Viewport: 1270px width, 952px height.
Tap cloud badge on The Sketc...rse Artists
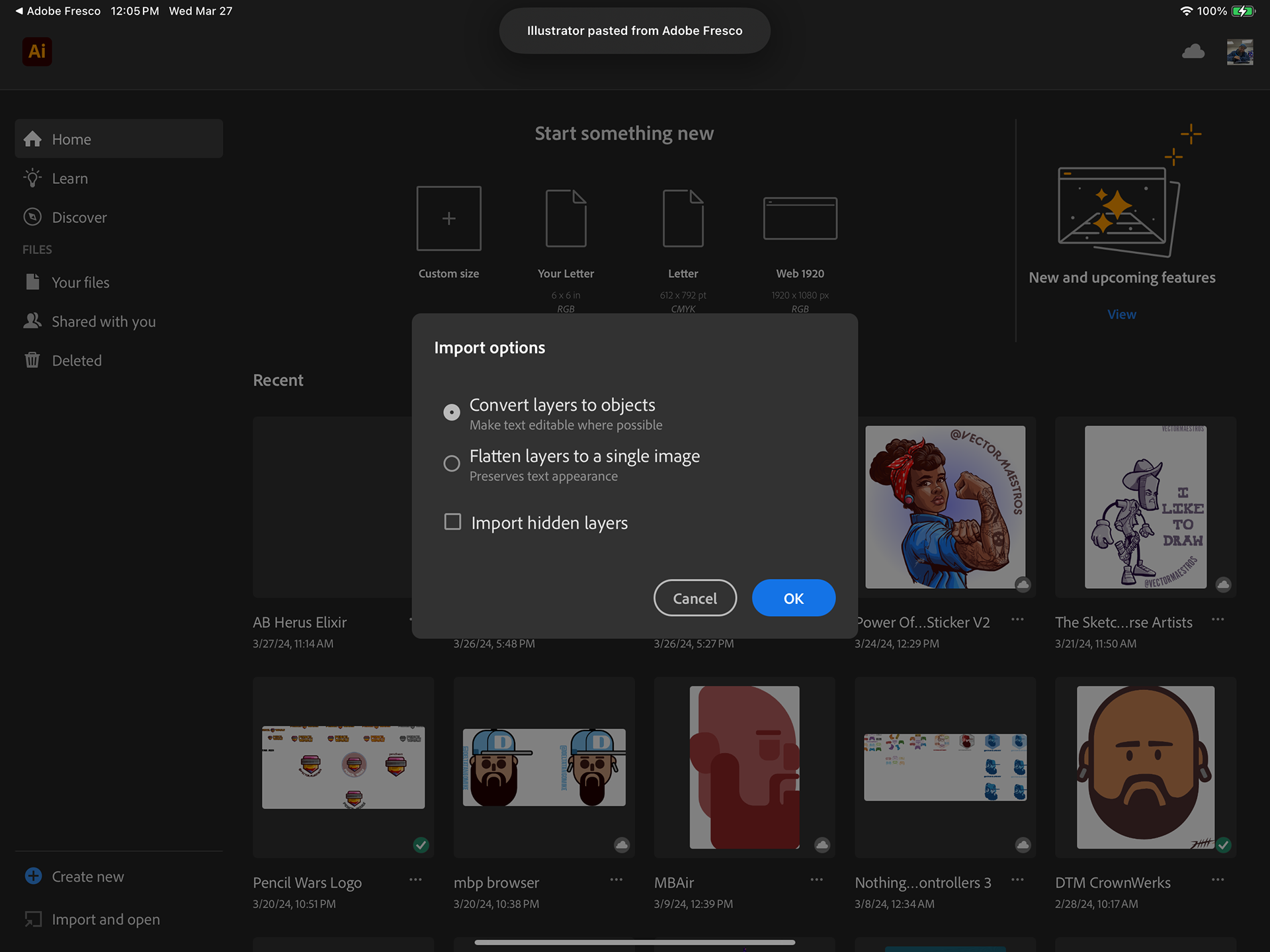click(1224, 585)
